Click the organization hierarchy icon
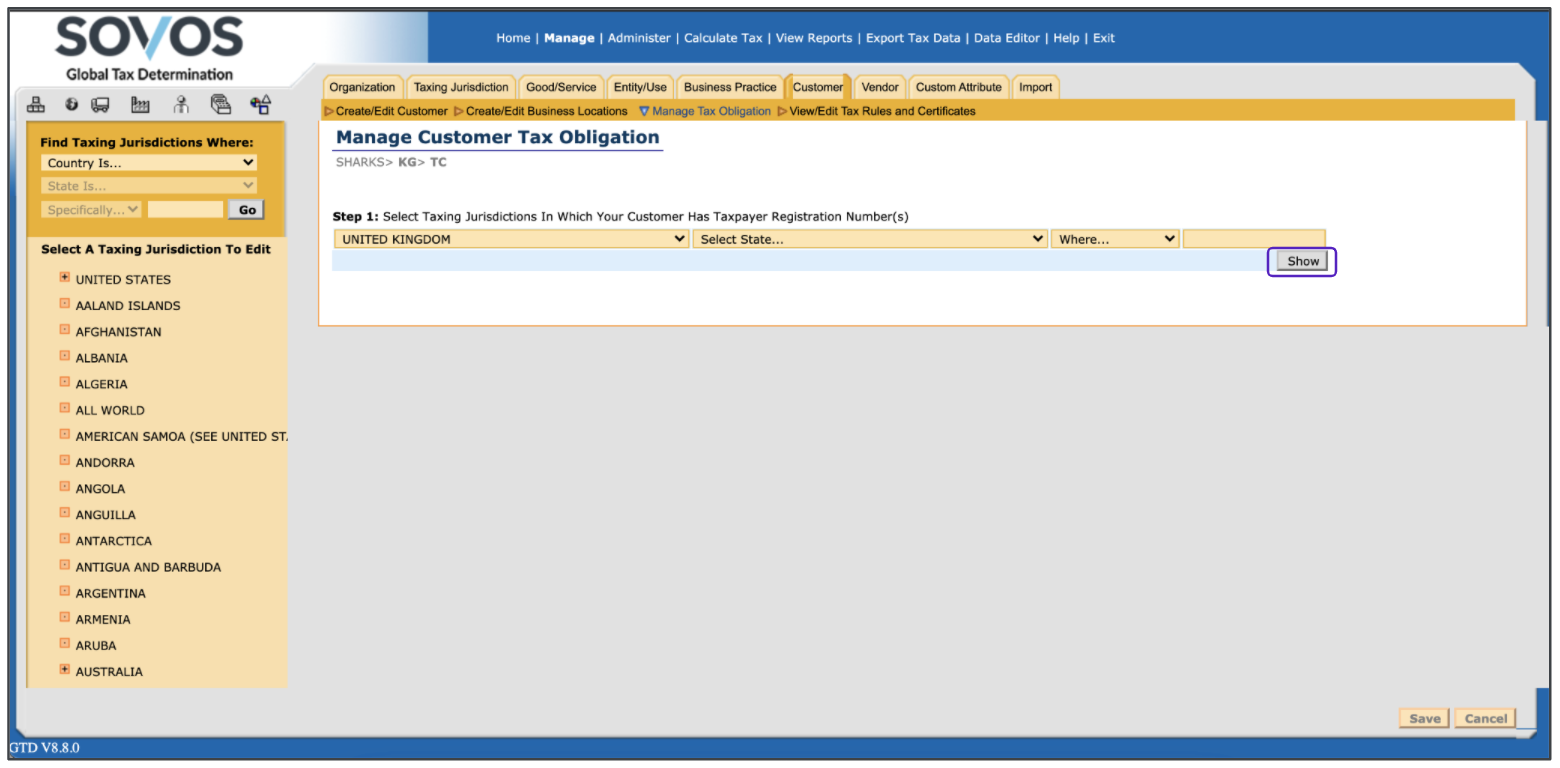 [x=36, y=104]
